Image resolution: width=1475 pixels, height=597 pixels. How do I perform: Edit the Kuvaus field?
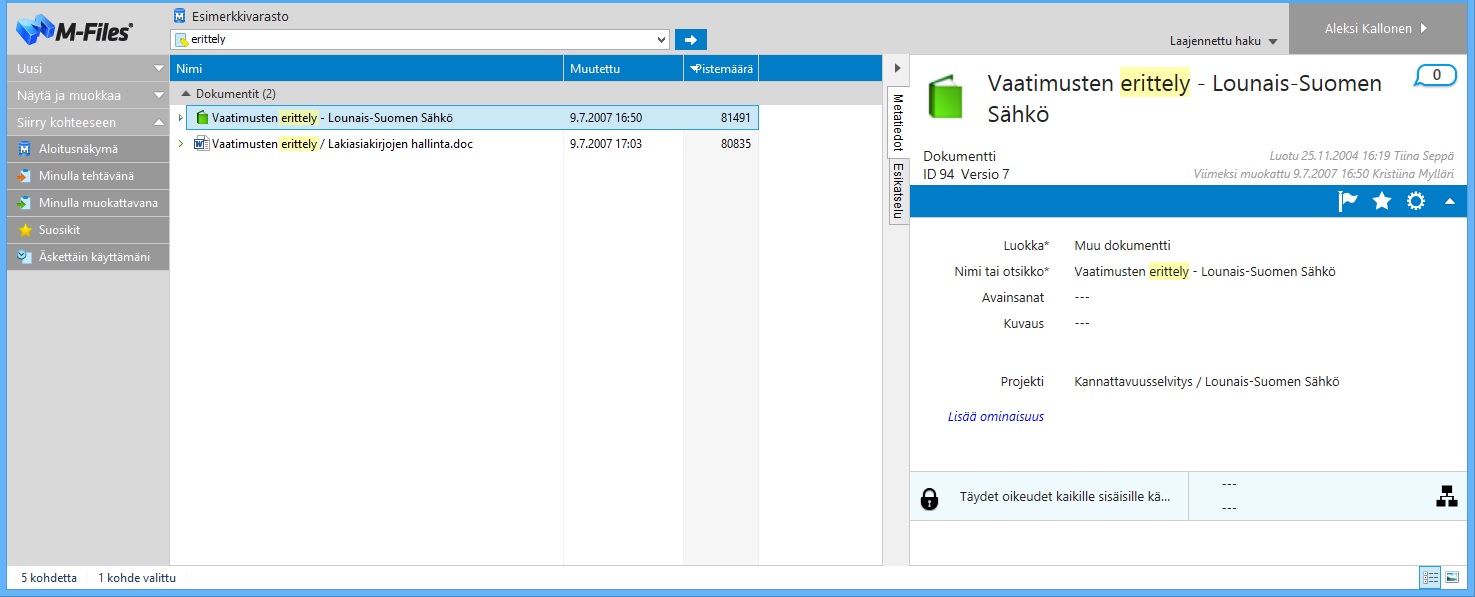point(1082,323)
